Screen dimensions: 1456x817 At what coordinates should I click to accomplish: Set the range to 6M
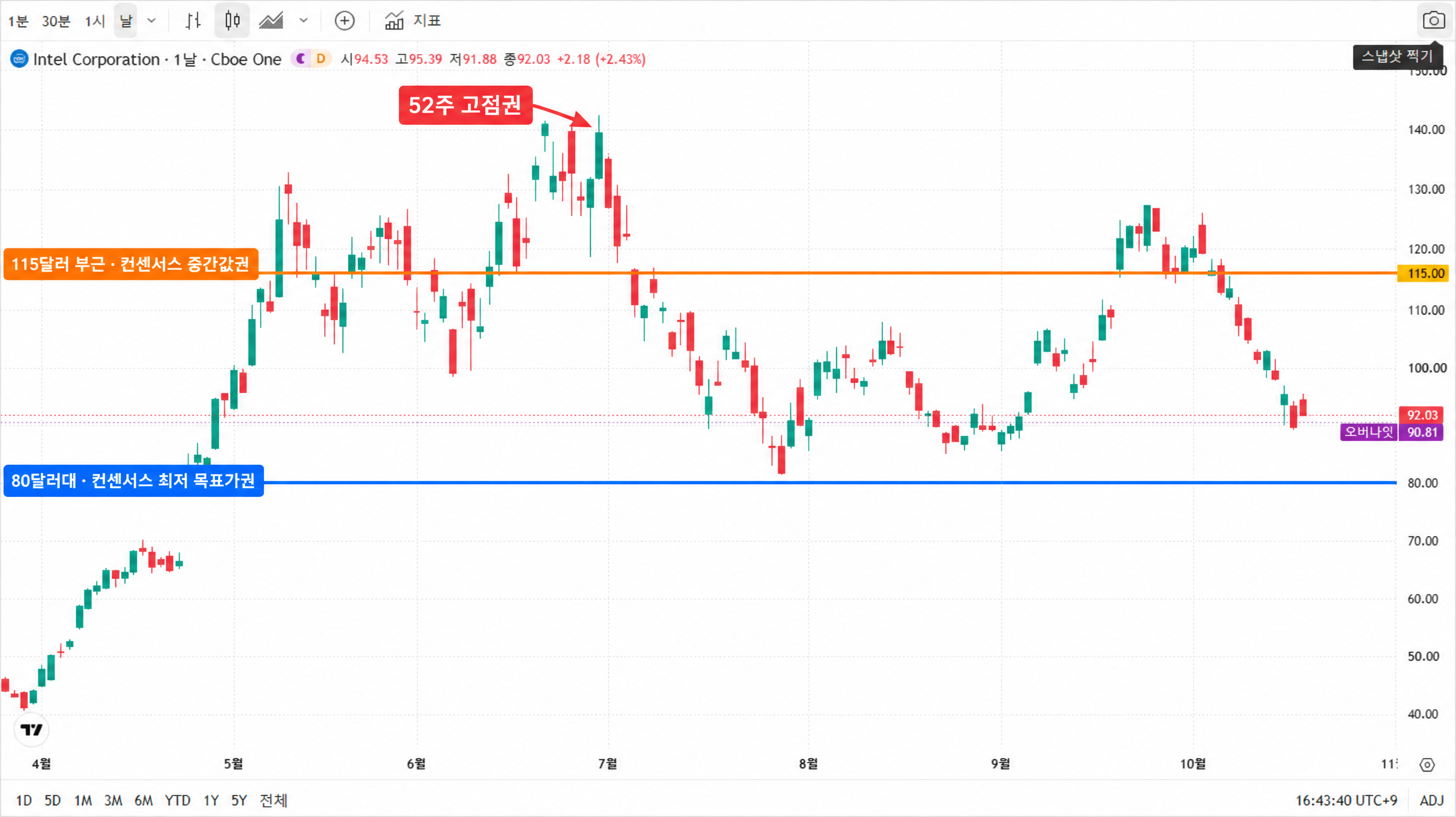144,800
